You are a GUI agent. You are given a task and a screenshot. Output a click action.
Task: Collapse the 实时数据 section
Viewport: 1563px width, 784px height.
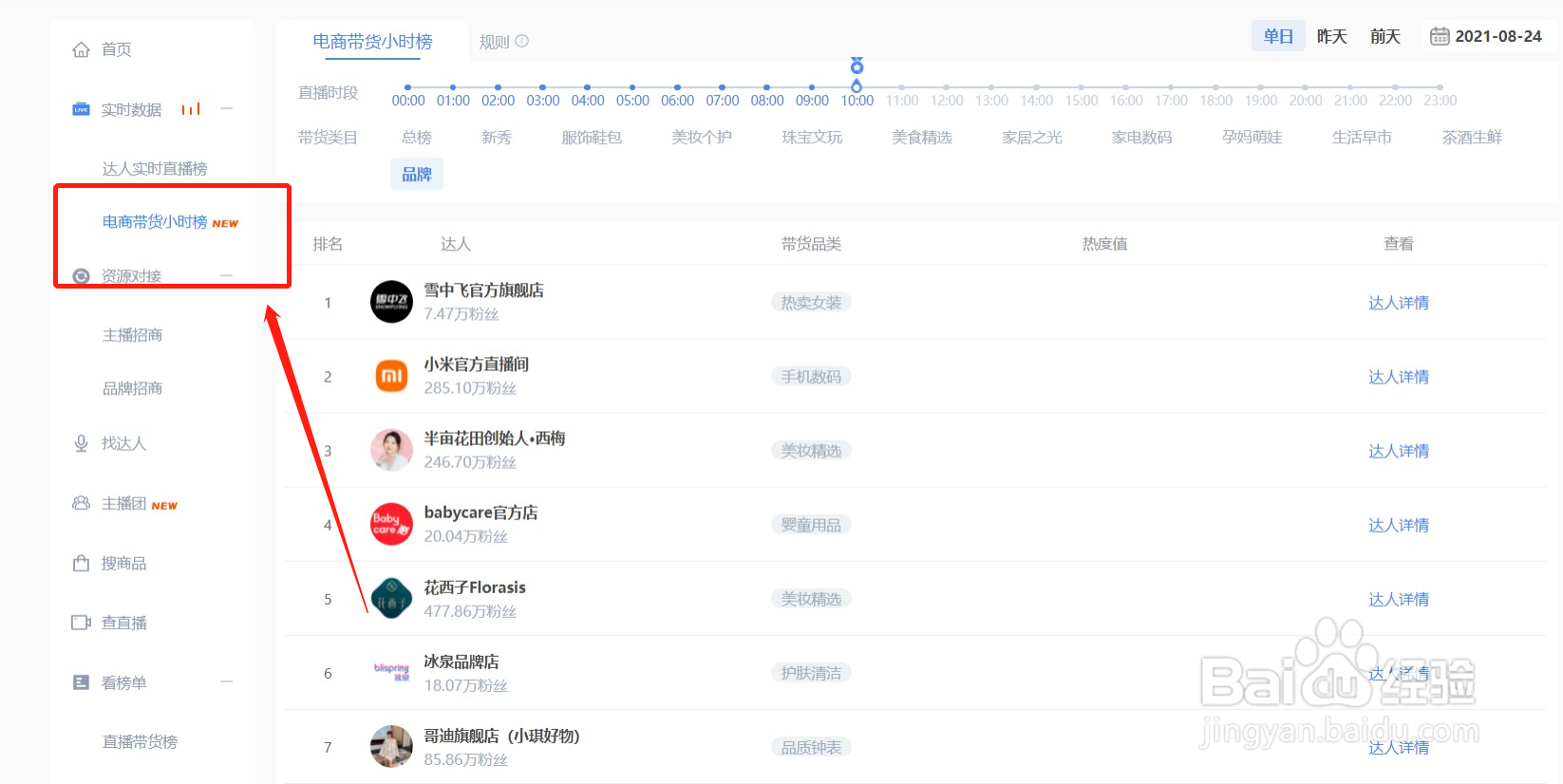[x=227, y=109]
